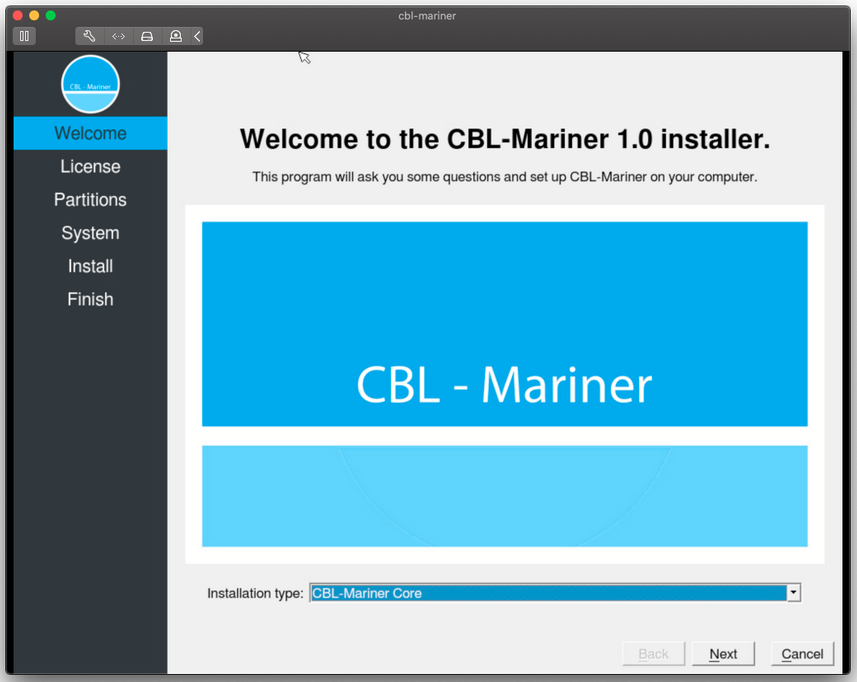Pause the virtual machine with pause icon
The image size is (857, 682).
pos(24,36)
